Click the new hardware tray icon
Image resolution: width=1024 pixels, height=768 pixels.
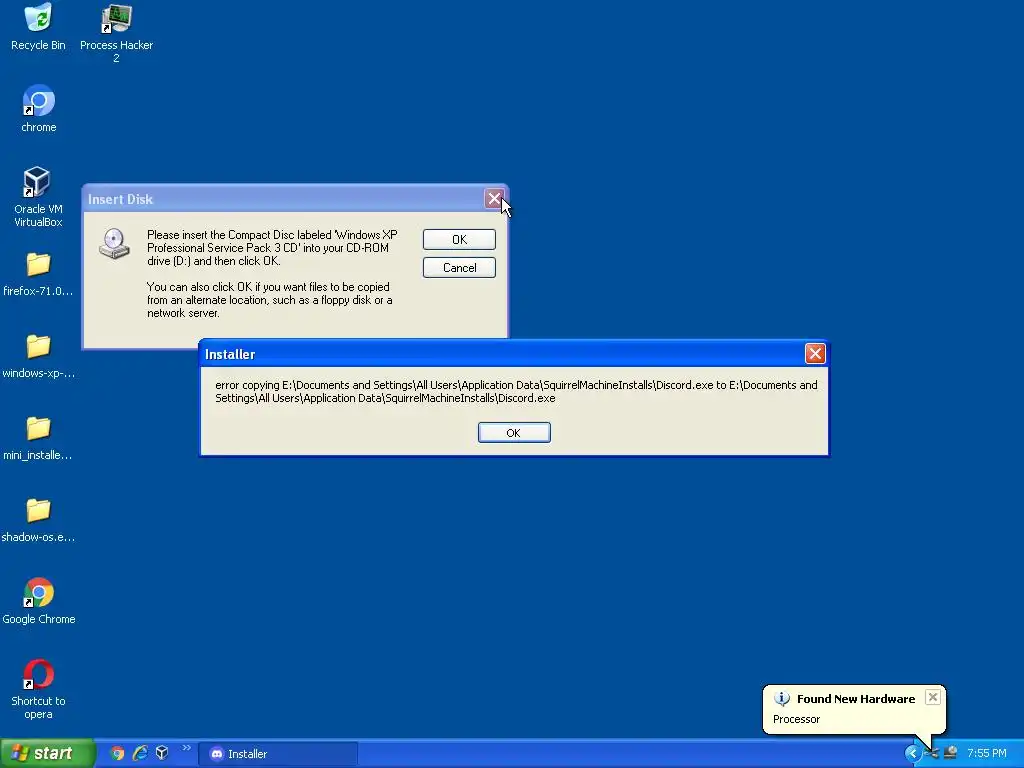pos(932,753)
